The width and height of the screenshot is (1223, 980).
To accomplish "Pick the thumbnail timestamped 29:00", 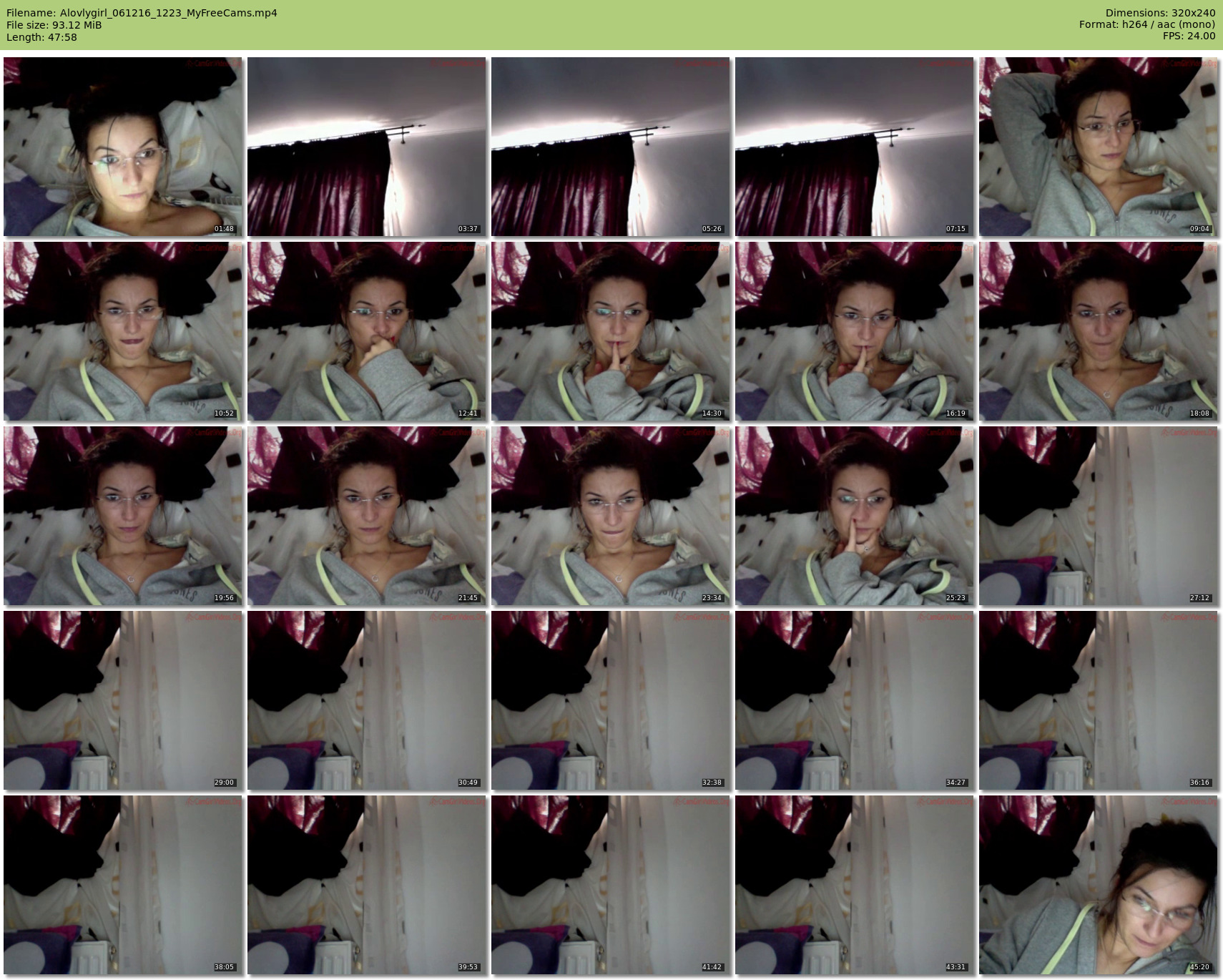I will pyautogui.click(x=123, y=700).
